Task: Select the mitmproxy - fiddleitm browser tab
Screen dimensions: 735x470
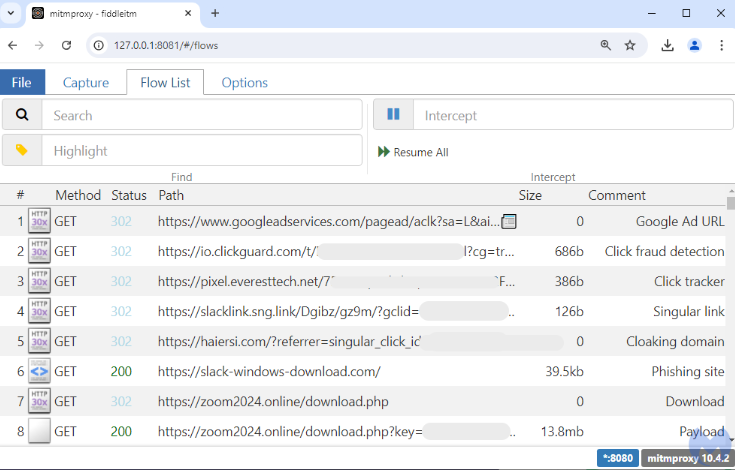Action: 112,14
